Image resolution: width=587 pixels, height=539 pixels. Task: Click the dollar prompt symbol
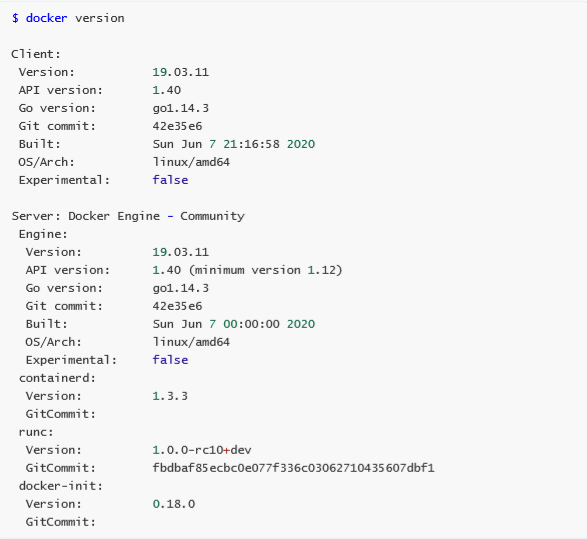[x=15, y=18]
